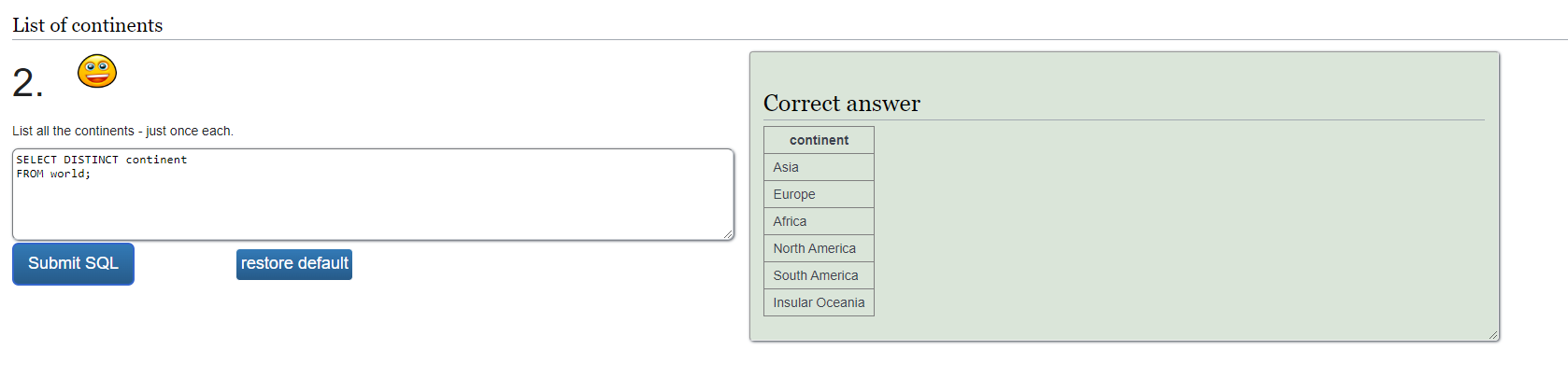The height and width of the screenshot is (378, 1568).
Task: Click the List of continents heading
Action: click(x=88, y=25)
